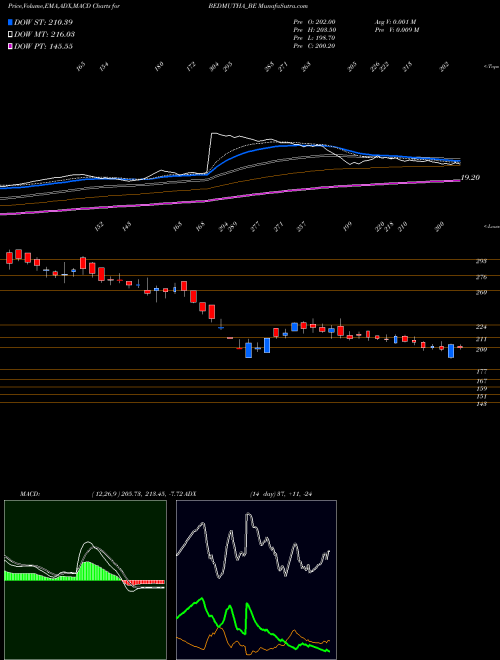Select the Pre C: 200.20 value
Screen dimensions: 500x660
pos(314,46)
